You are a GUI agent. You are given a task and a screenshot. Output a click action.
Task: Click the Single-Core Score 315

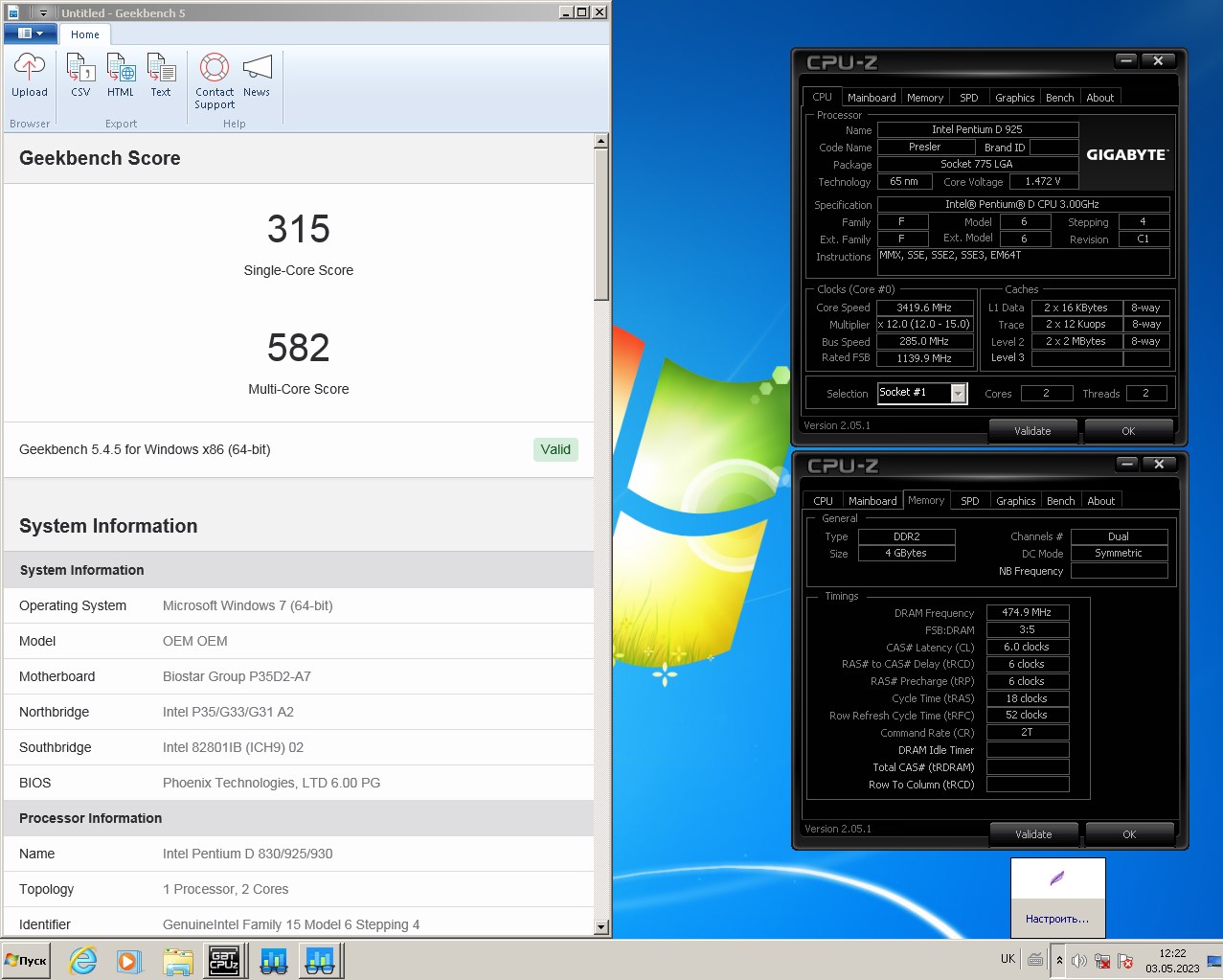pyautogui.click(x=299, y=229)
